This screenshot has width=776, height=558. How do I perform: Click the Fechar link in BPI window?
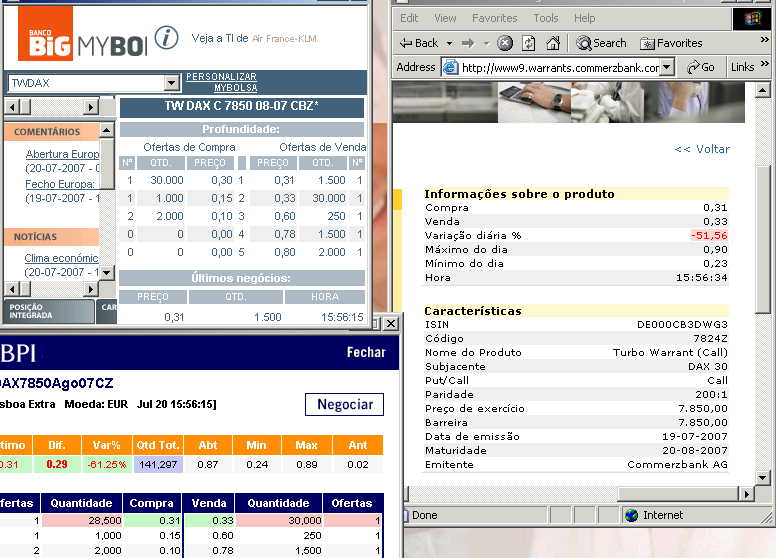click(366, 352)
